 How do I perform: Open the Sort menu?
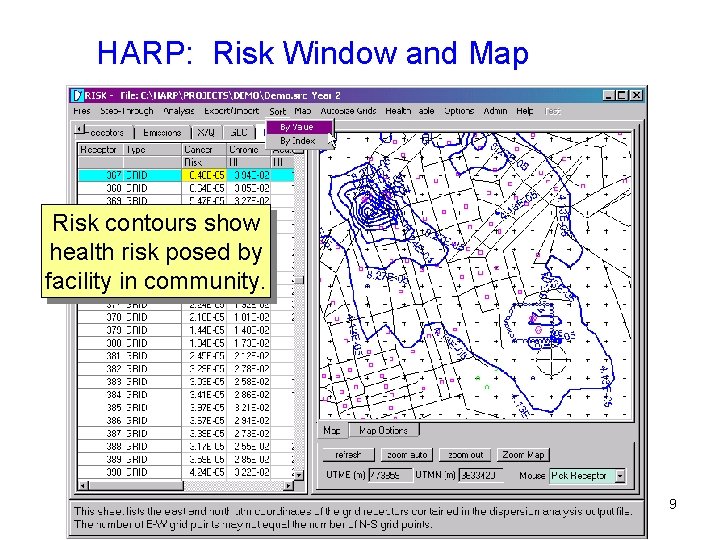277,111
